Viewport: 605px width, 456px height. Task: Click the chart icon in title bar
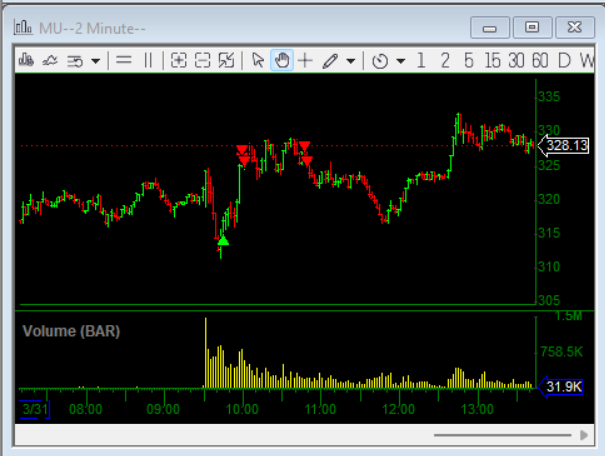[23, 27]
